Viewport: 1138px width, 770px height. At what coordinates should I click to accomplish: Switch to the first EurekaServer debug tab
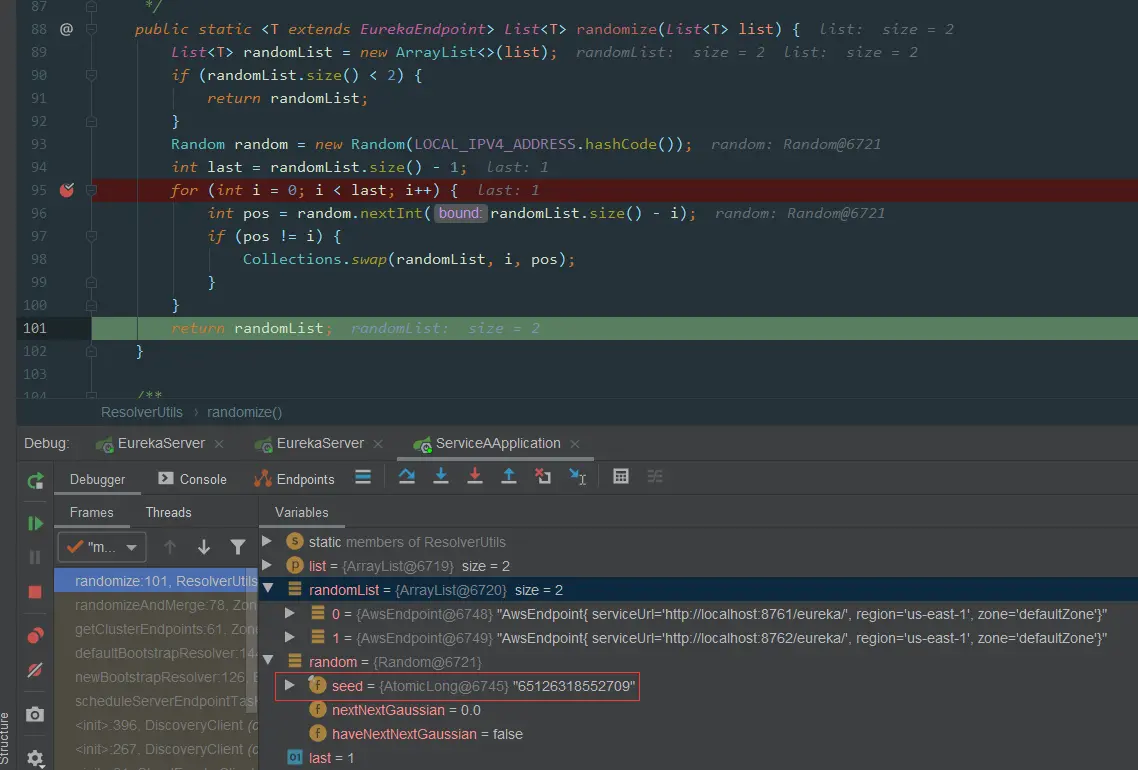(x=160, y=443)
